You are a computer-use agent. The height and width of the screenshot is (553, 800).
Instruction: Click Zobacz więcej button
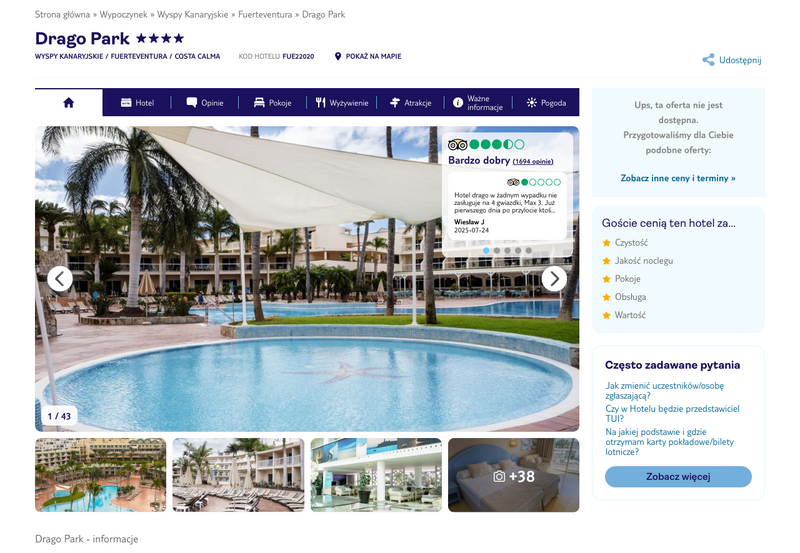678,476
